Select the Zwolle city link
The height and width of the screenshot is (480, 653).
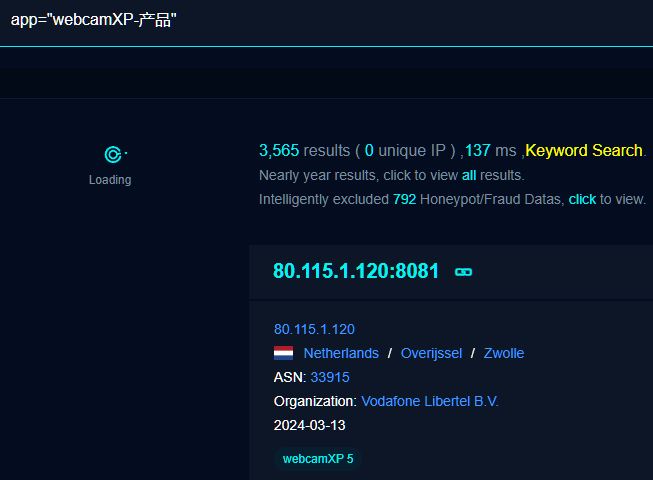point(503,353)
